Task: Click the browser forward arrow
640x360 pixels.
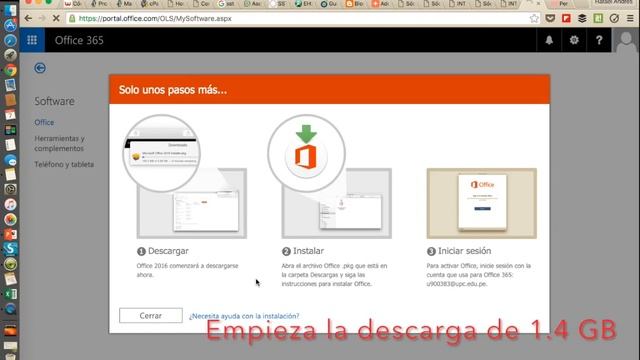Action: (x=42, y=18)
